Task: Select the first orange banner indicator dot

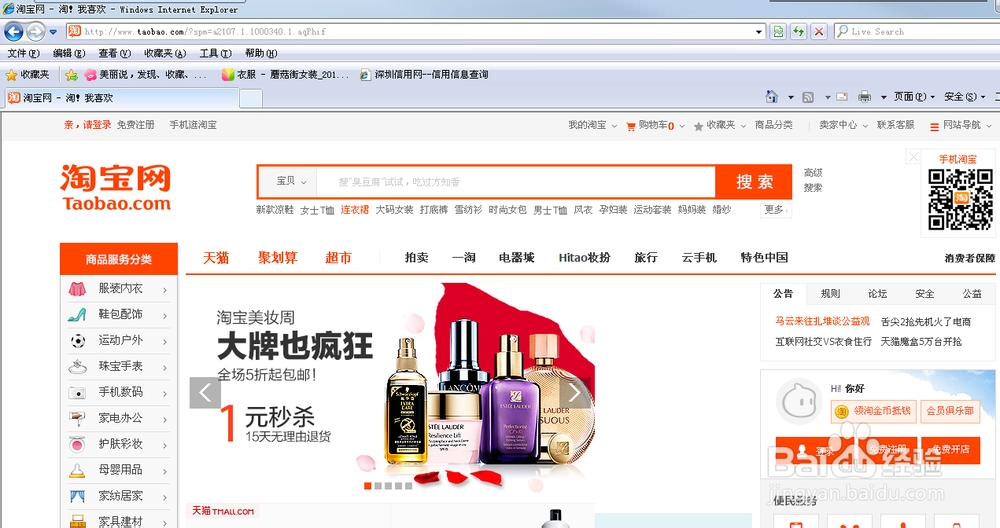Action: point(367,486)
